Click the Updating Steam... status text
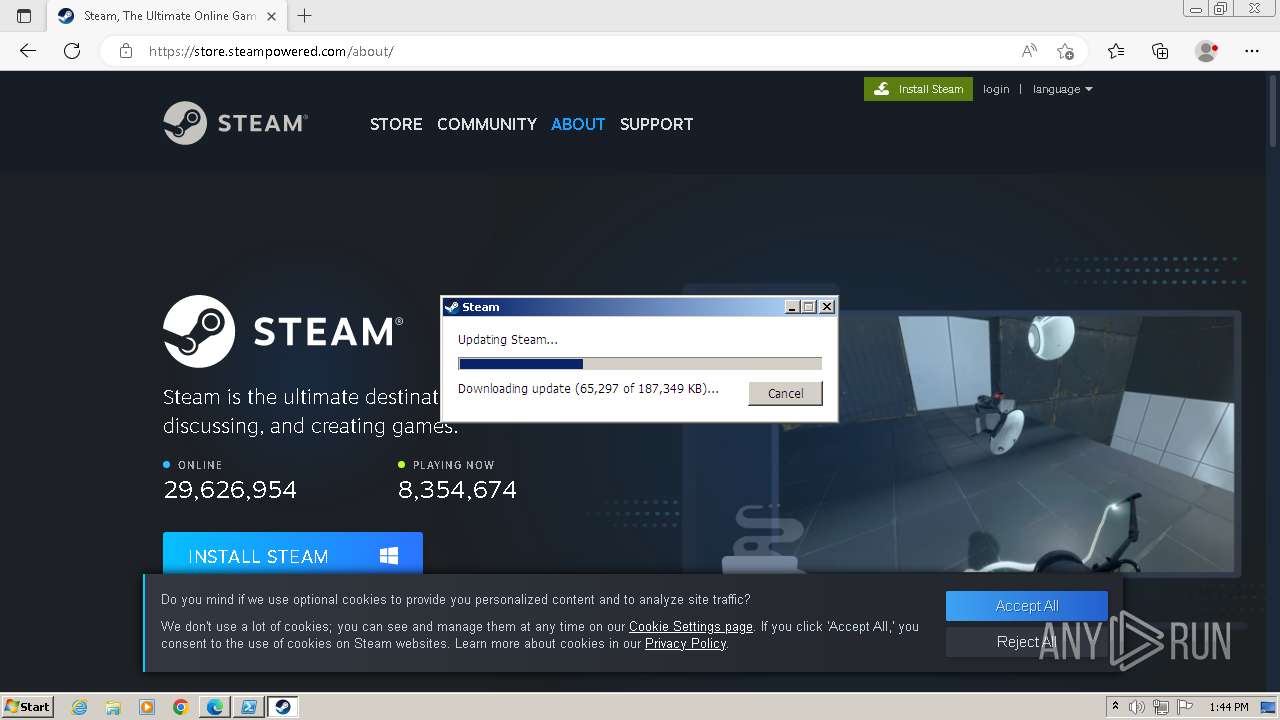This screenshot has width=1280, height=720. [x=508, y=339]
